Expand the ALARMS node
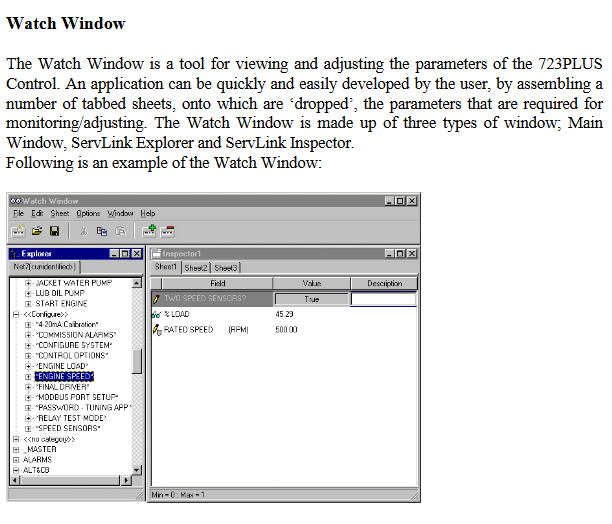Screen dimensions: 612x524 (x=16, y=460)
